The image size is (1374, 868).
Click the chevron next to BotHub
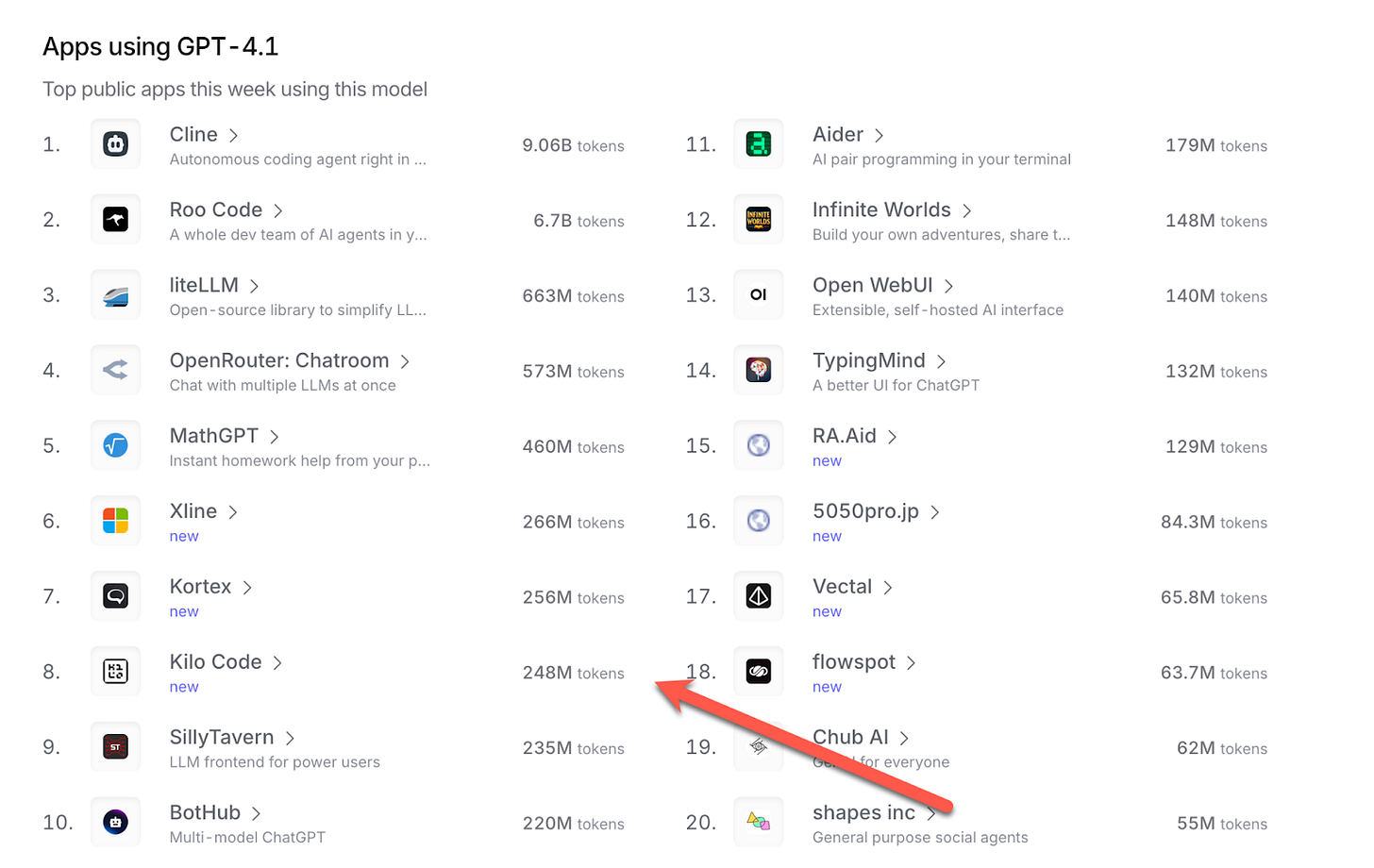256,813
